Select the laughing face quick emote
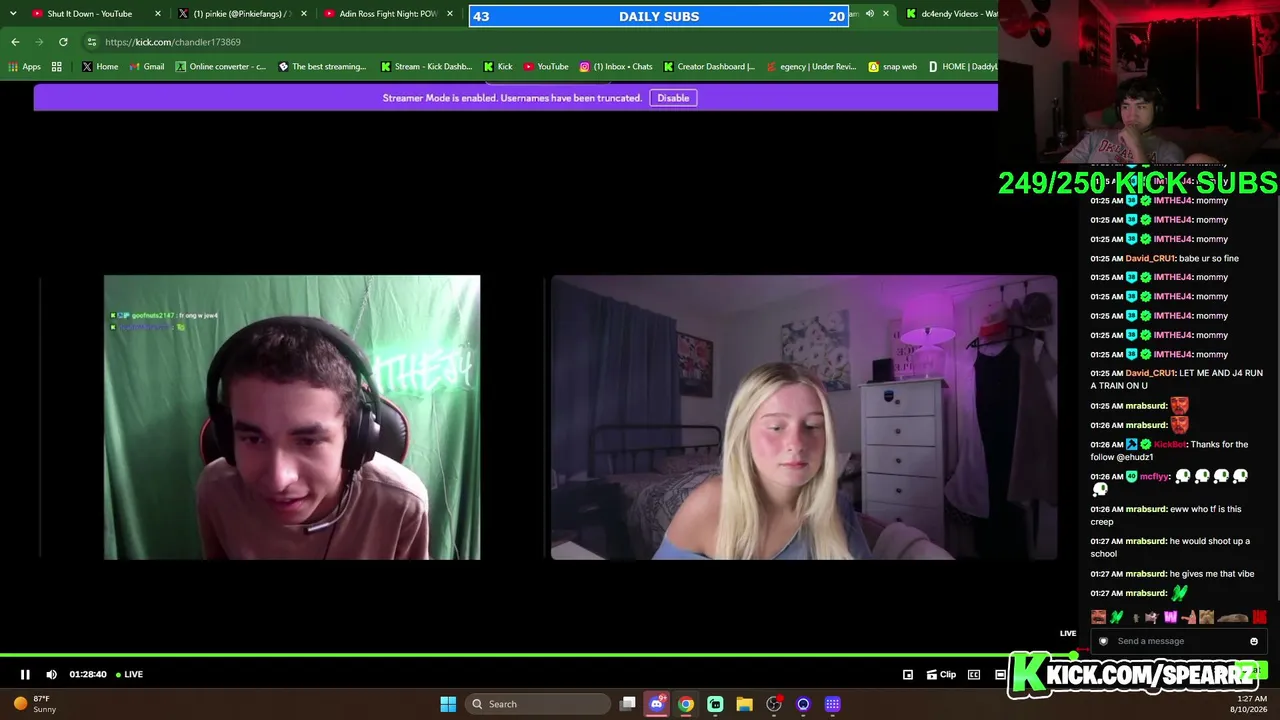 coord(1099,617)
